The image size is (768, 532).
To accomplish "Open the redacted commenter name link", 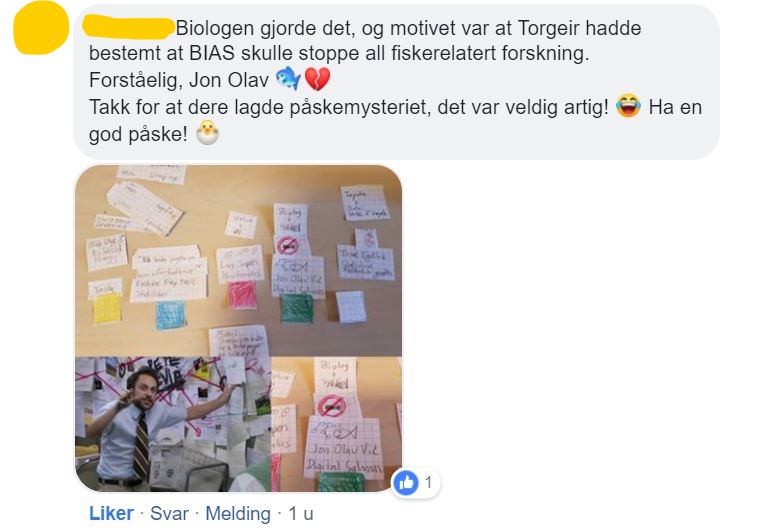I will [x=128, y=27].
